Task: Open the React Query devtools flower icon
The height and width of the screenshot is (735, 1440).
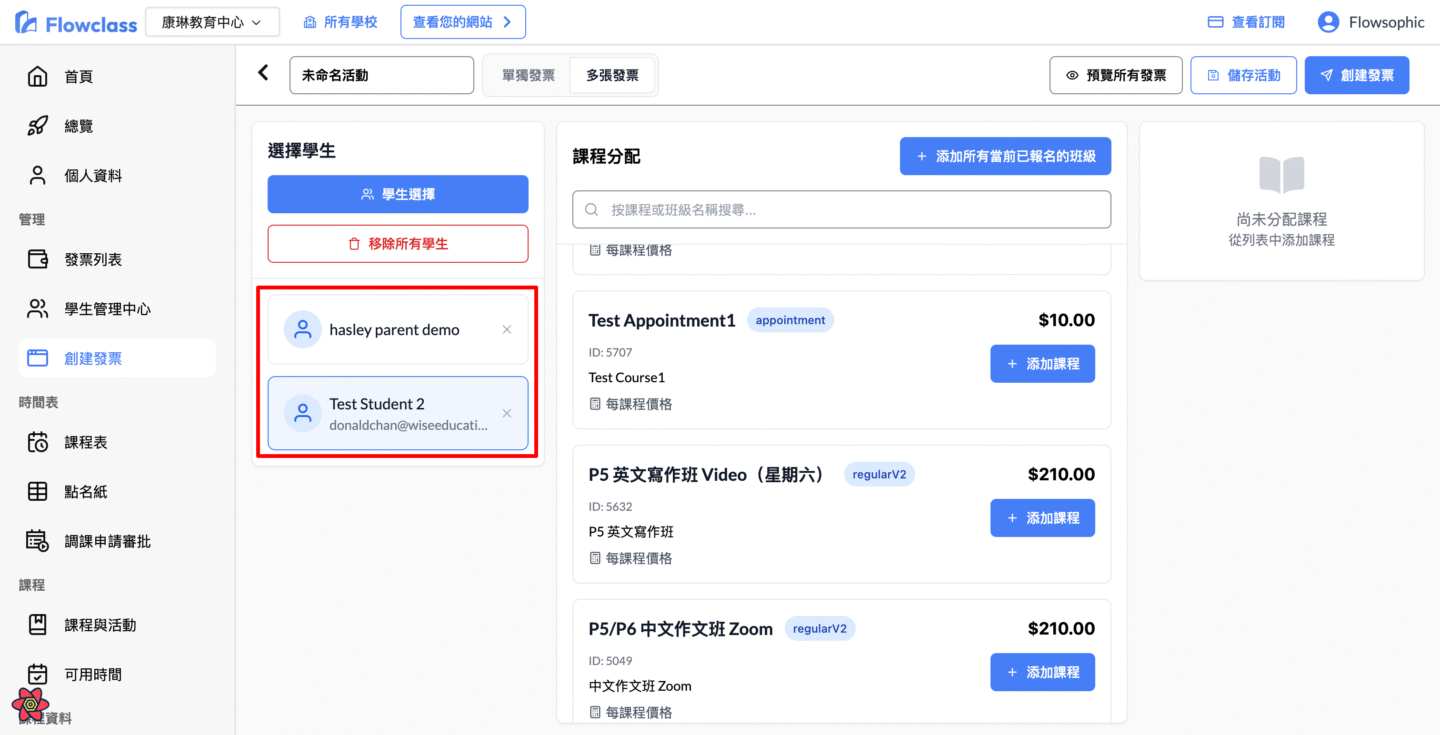Action: [31, 704]
